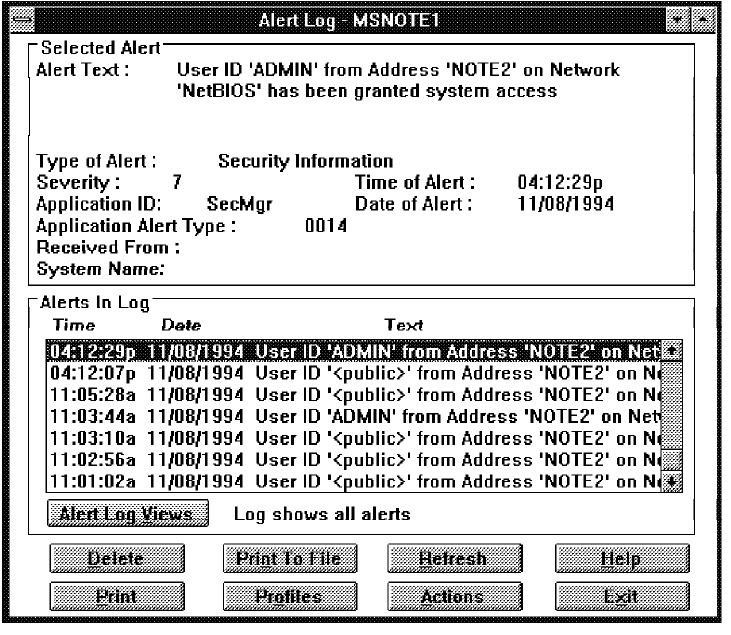Screen dimensions: 731x635
Task: Open the system menu box in title bar
Action: [x=22, y=20]
